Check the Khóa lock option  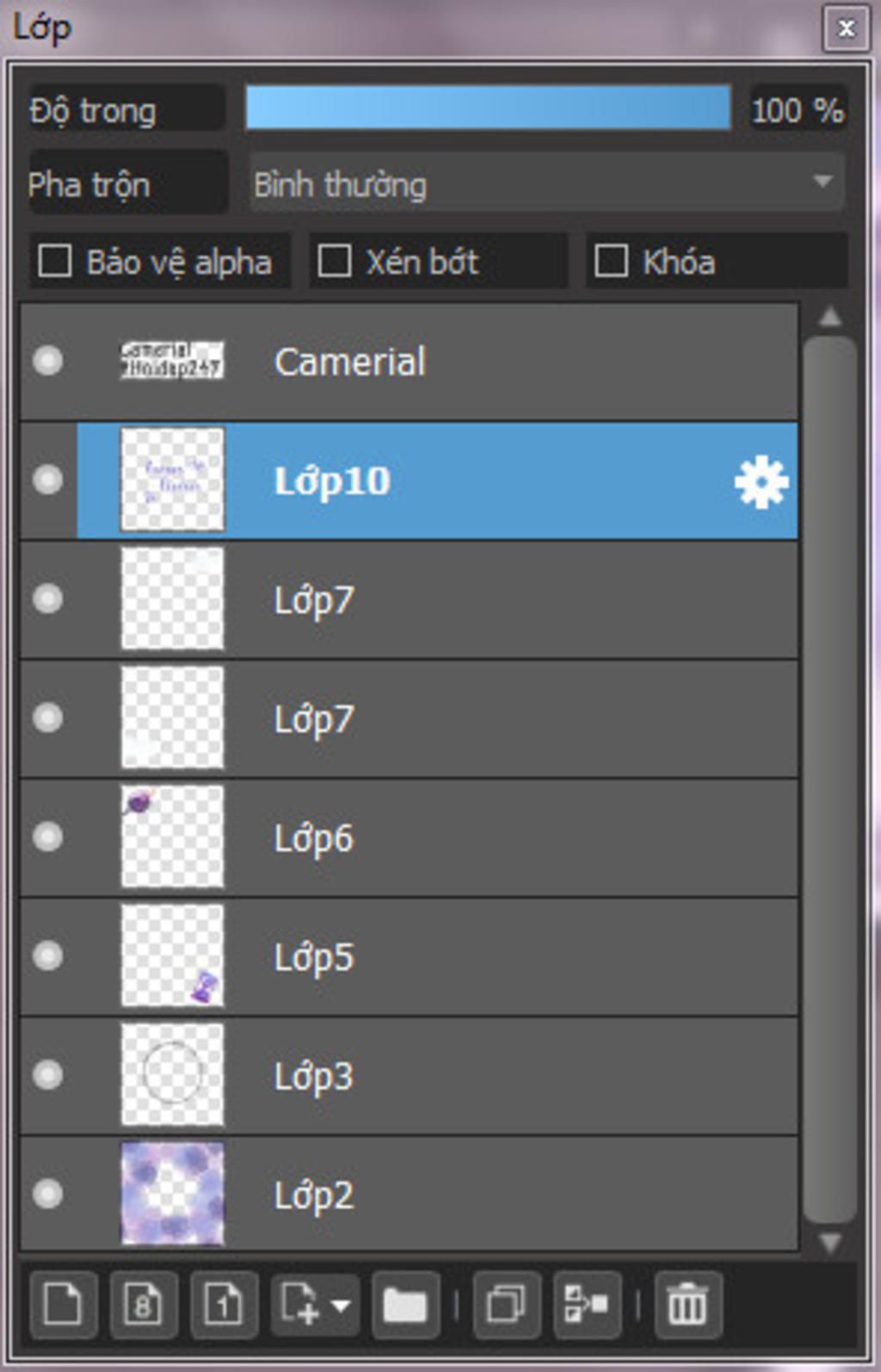coord(611,261)
